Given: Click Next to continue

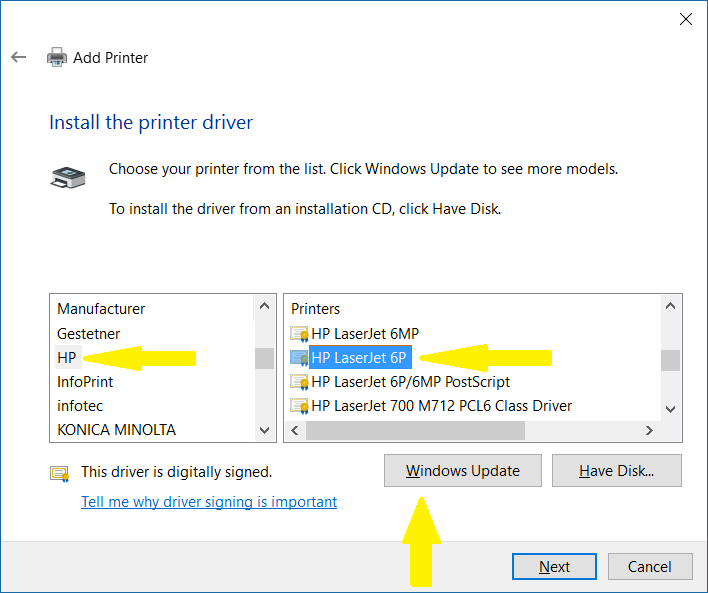Looking at the screenshot, I should 554,566.
